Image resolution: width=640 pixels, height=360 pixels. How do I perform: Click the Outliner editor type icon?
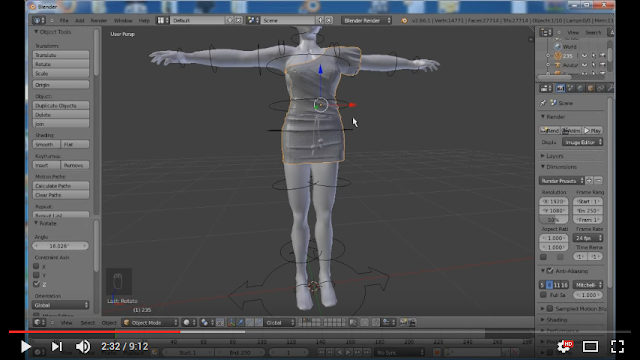tap(546, 32)
